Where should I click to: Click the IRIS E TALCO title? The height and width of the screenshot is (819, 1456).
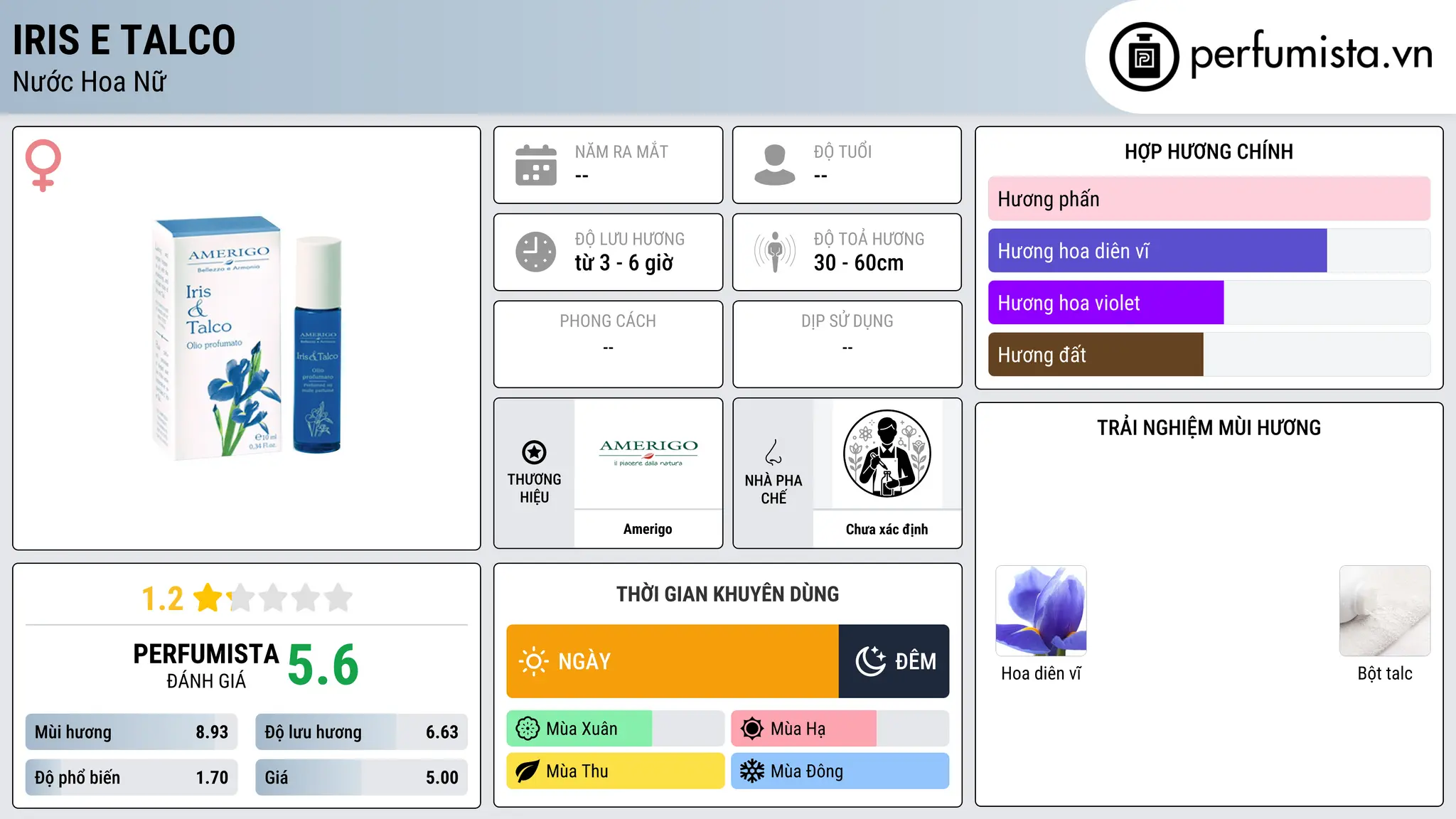coord(124,40)
